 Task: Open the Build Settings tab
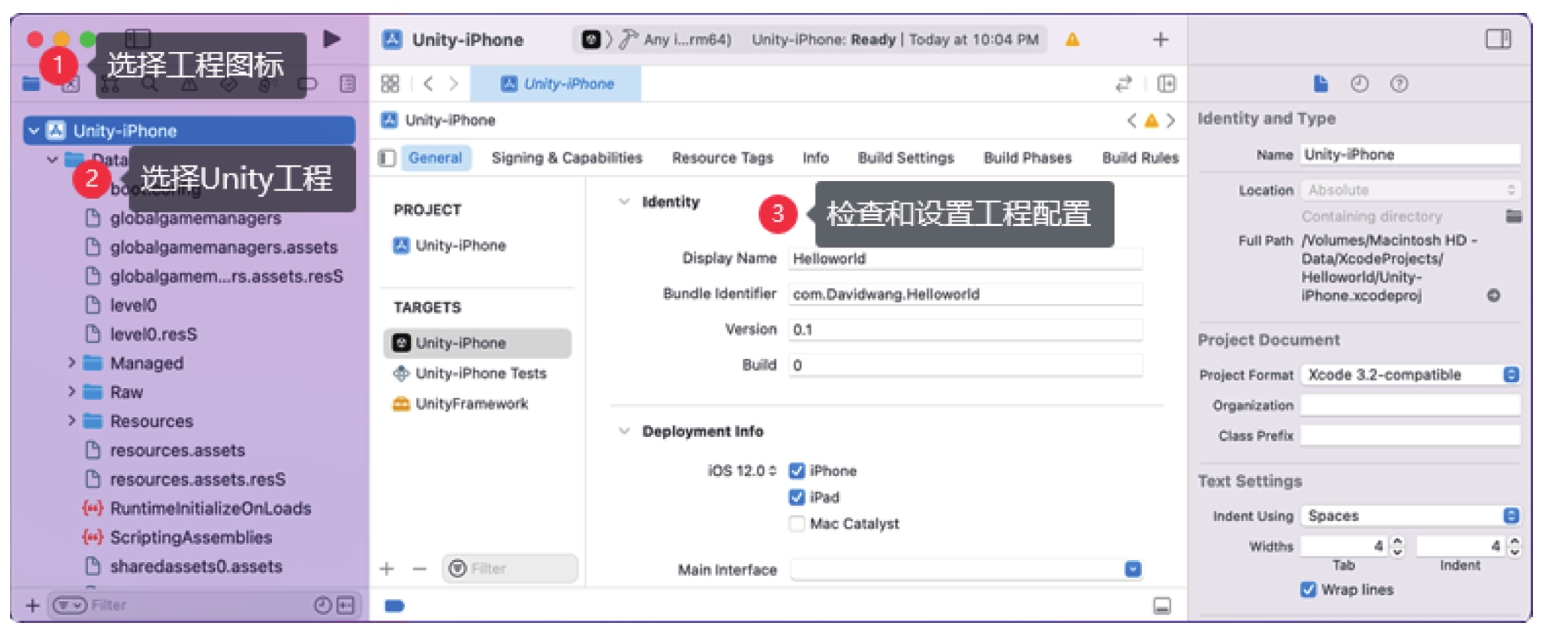click(906, 158)
